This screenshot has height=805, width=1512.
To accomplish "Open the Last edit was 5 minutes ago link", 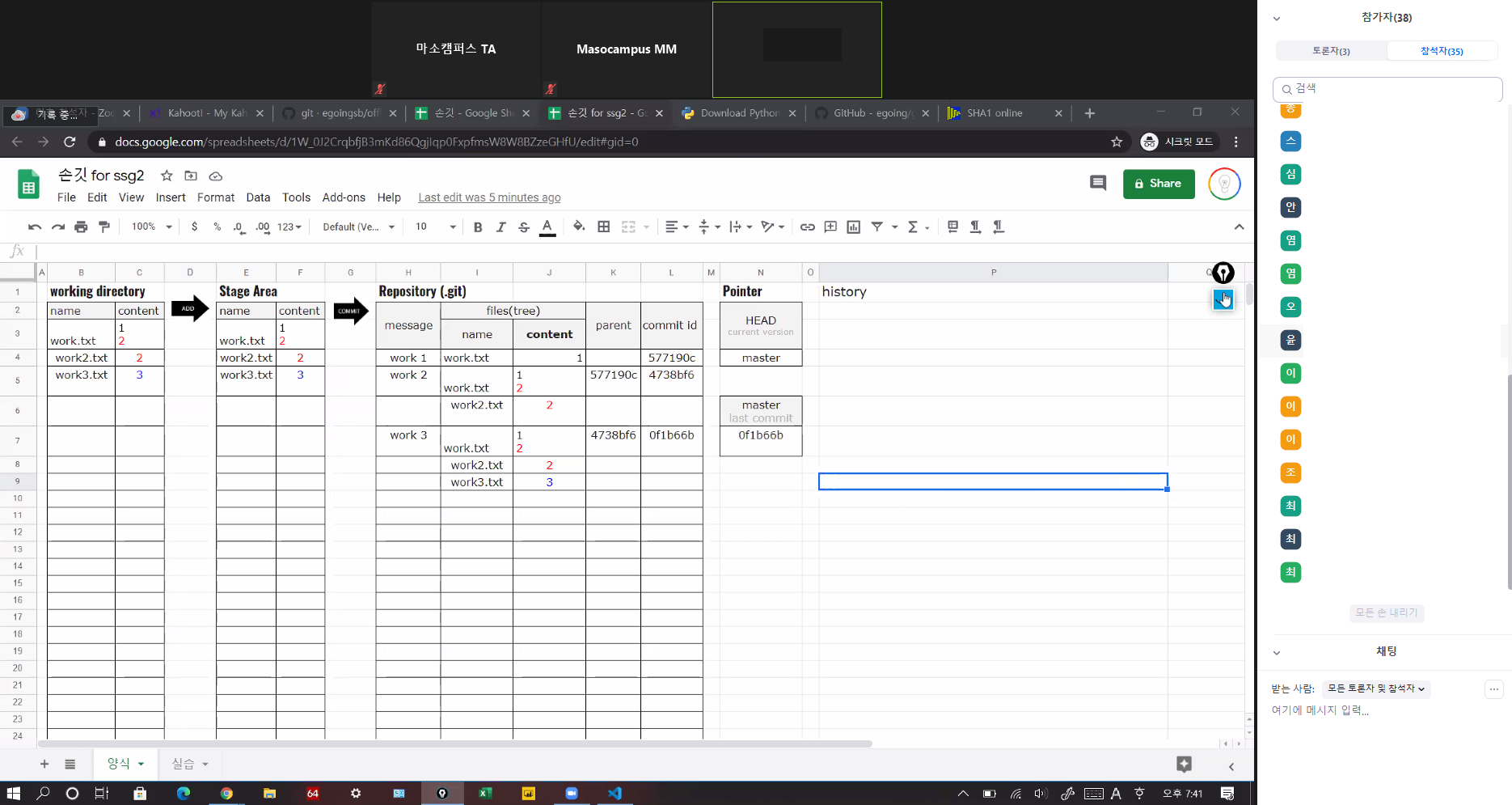I will (x=489, y=197).
